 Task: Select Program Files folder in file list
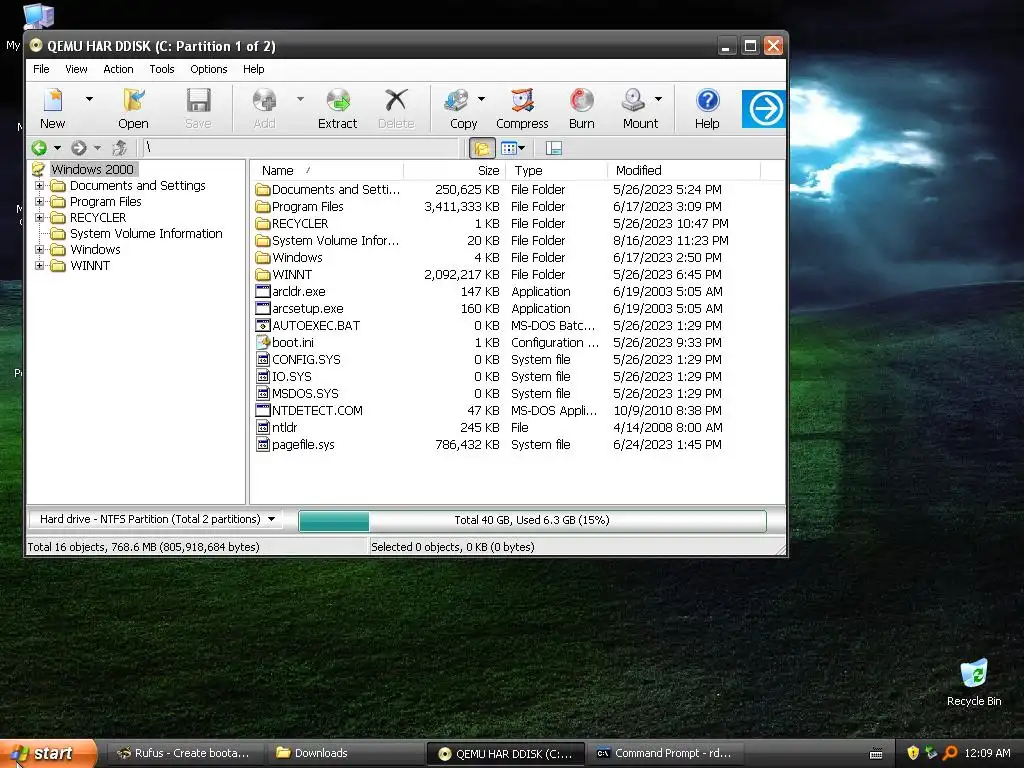click(307, 207)
